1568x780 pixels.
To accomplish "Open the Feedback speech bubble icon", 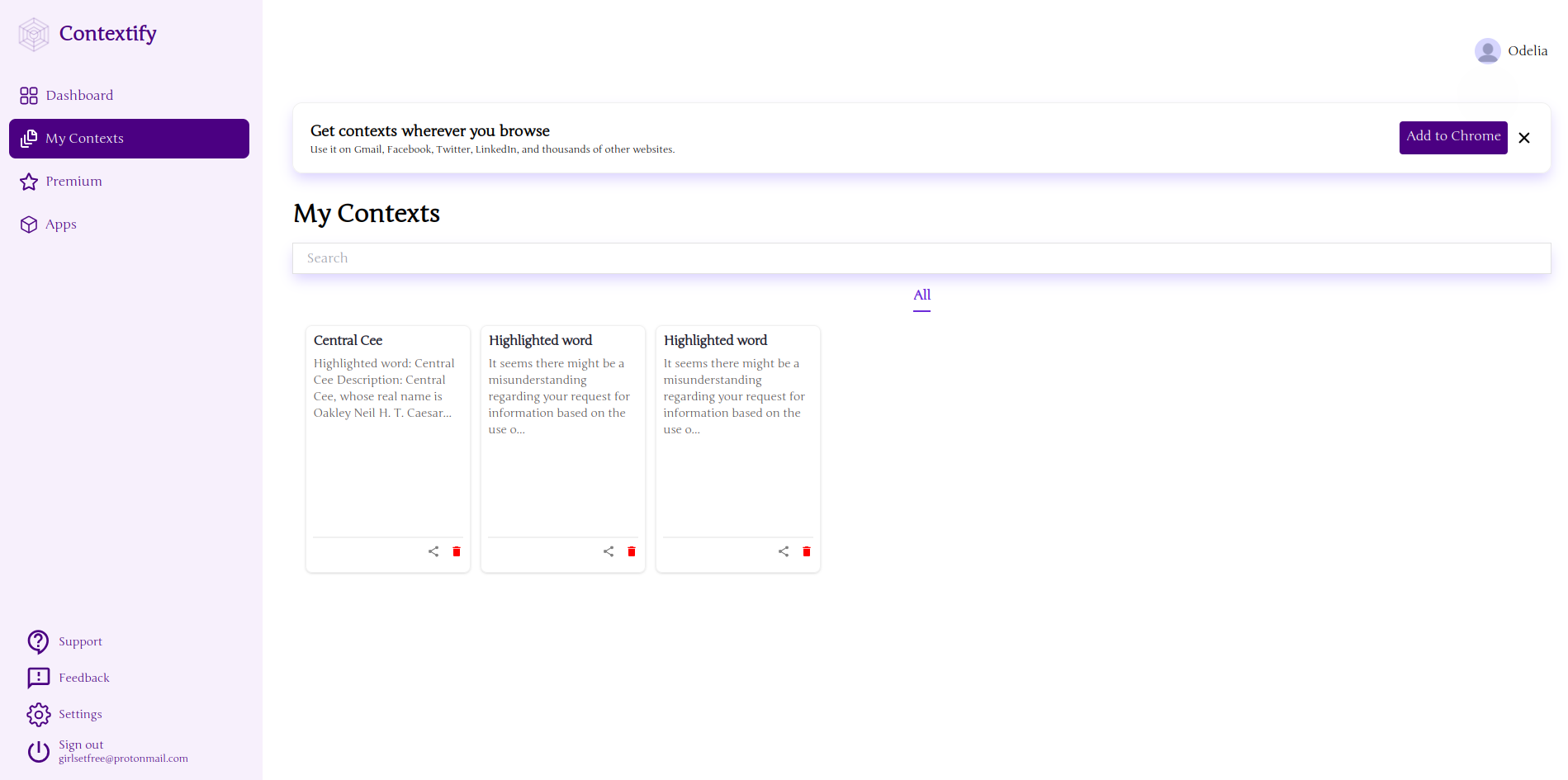I will [39, 678].
